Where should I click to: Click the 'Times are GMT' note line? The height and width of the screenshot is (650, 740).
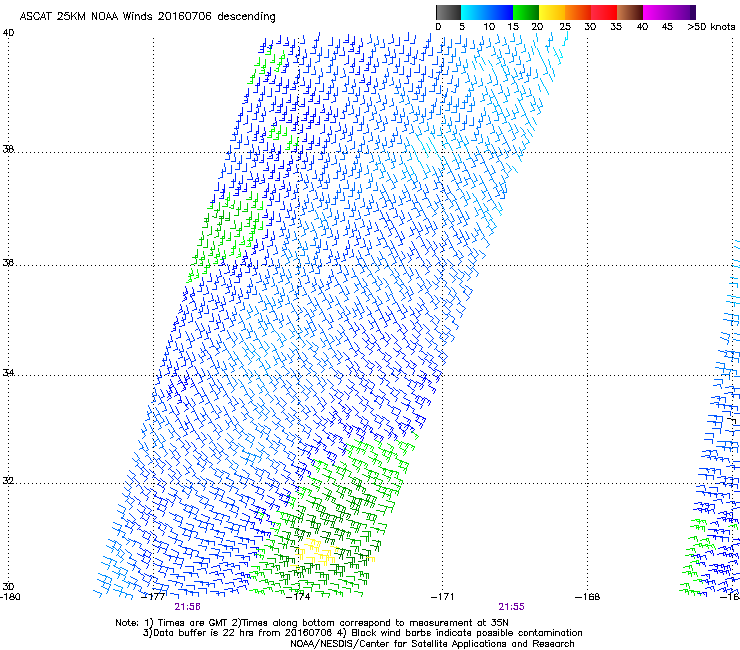[312, 623]
